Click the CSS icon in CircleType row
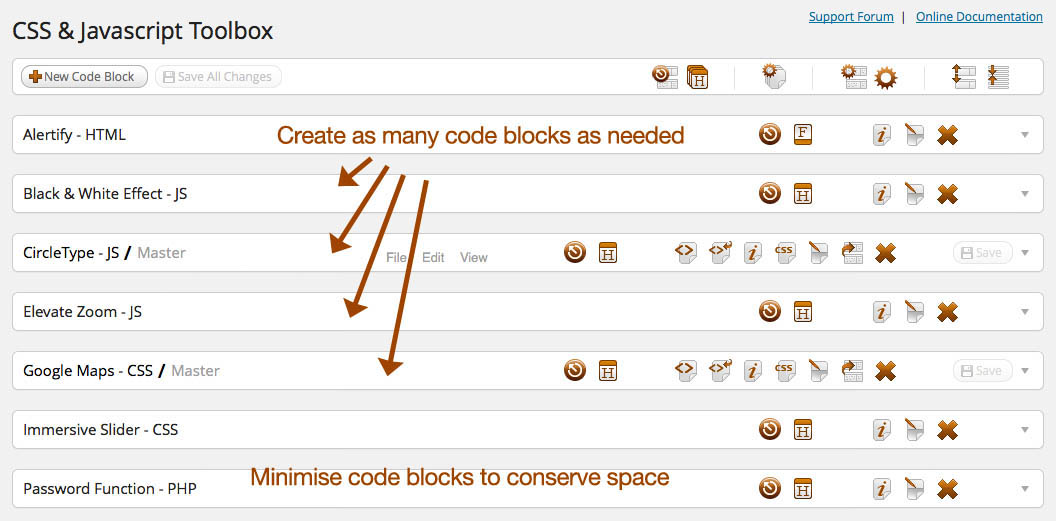1056x521 pixels. [x=784, y=253]
